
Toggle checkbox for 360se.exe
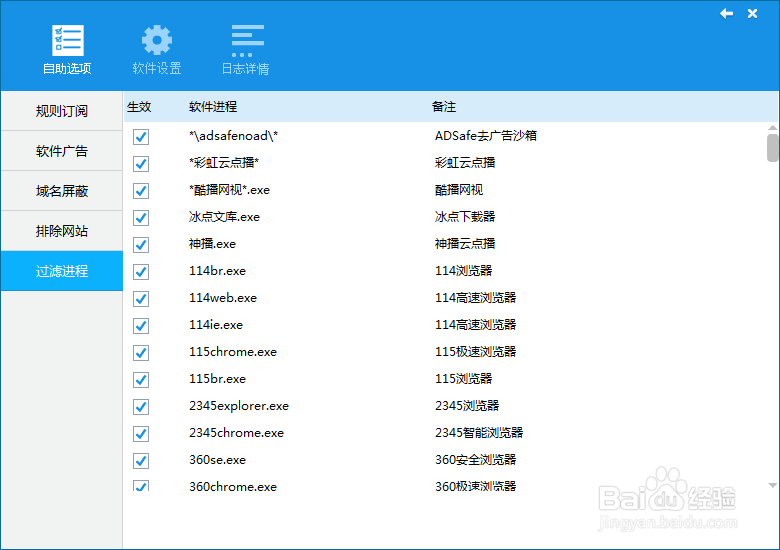pos(141,461)
